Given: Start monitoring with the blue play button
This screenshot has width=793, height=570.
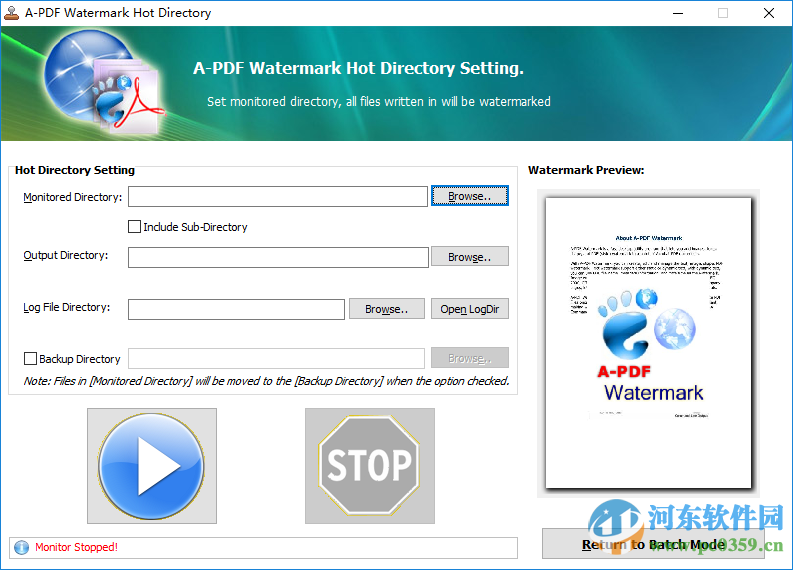Looking at the screenshot, I should pyautogui.click(x=152, y=466).
